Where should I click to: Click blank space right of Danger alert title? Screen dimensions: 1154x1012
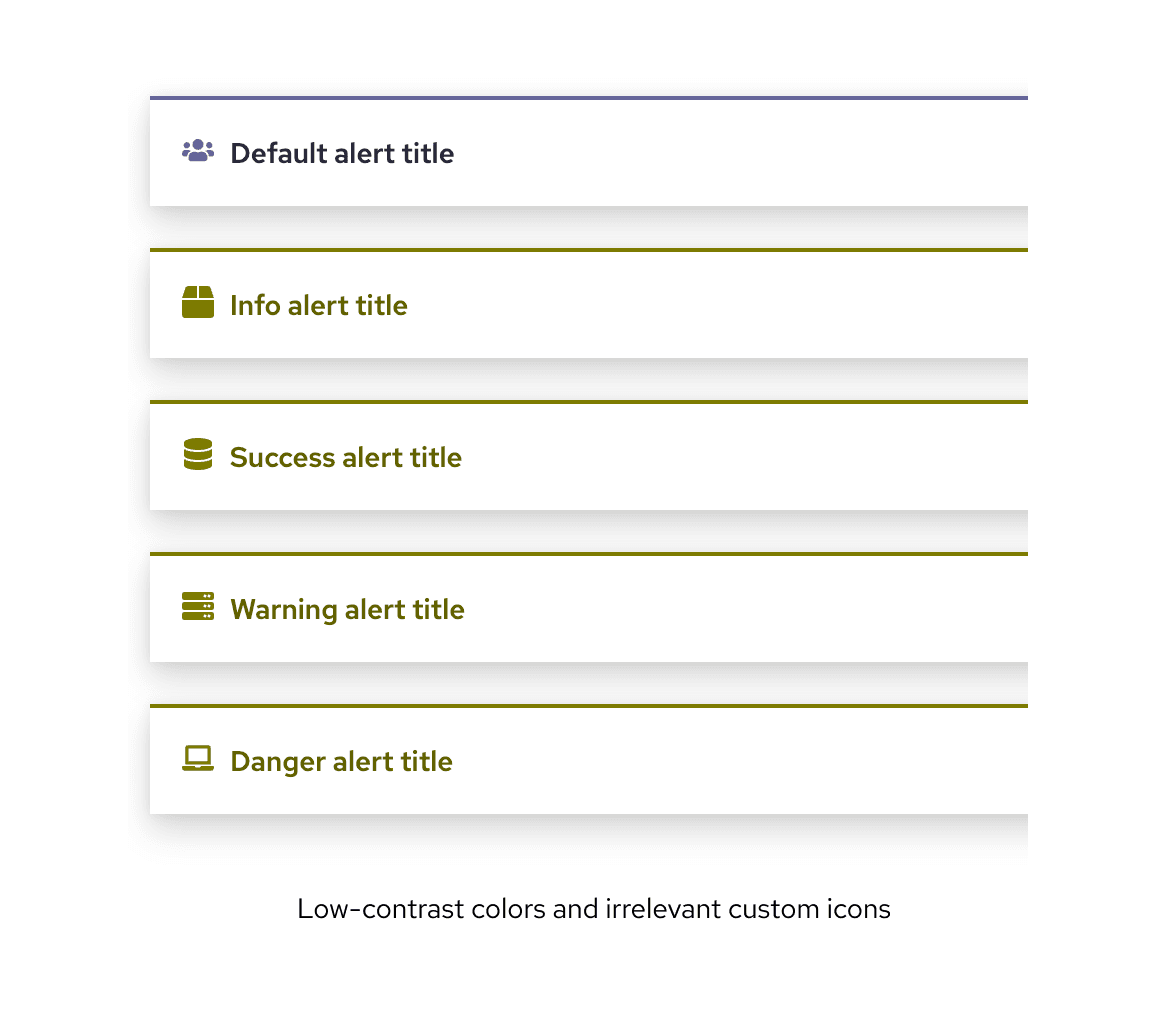[x=740, y=762]
